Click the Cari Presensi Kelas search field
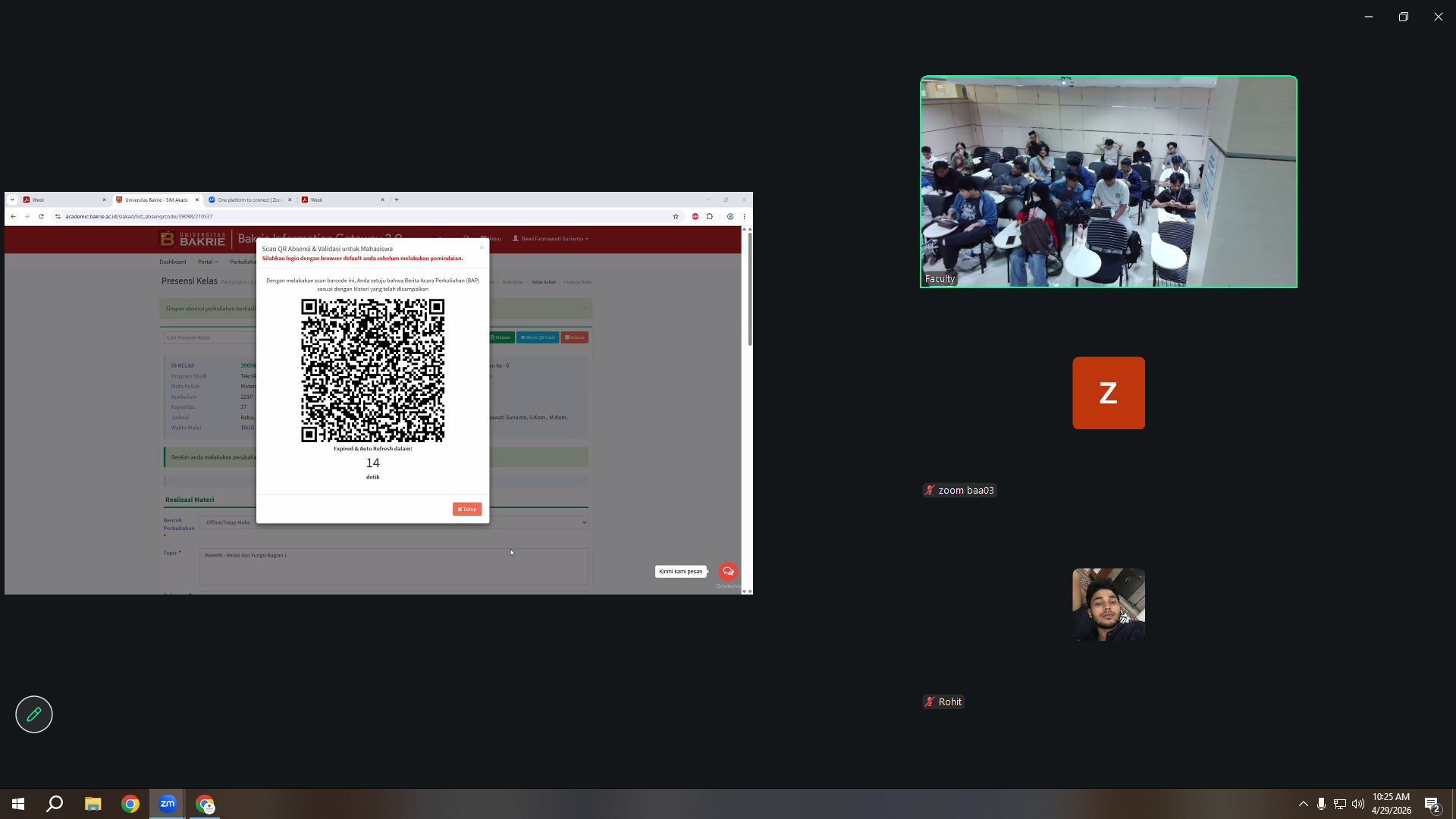1456x819 pixels. tap(210, 337)
